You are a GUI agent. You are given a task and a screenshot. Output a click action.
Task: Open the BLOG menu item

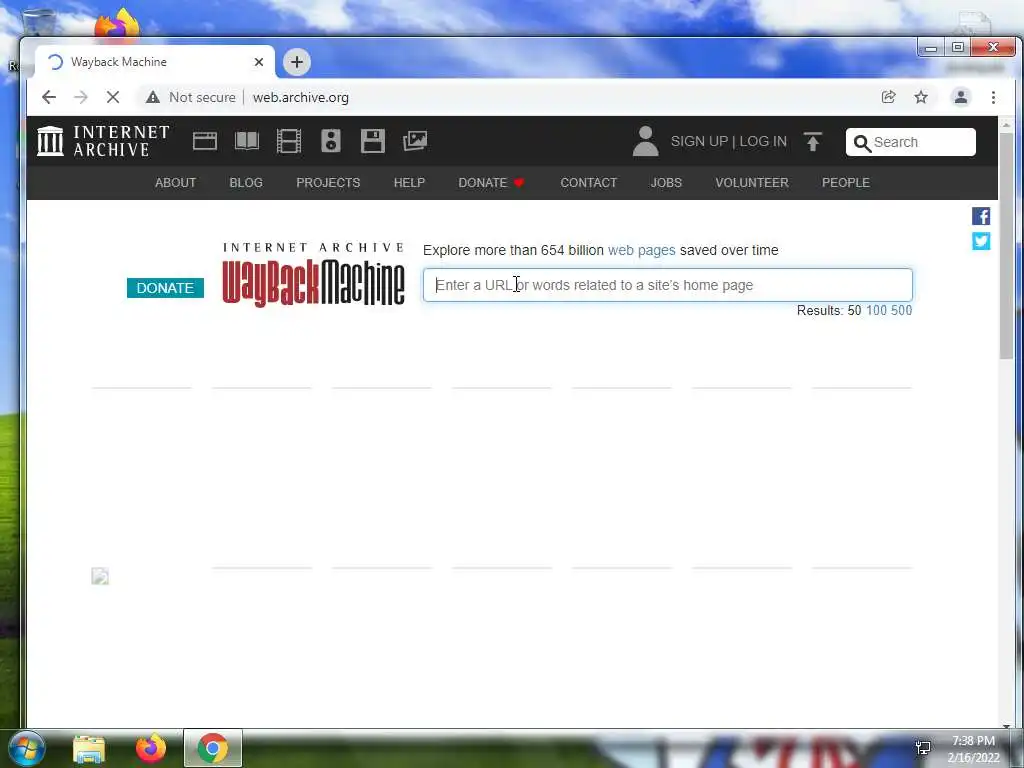pyautogui.click(x=246, y=183)
